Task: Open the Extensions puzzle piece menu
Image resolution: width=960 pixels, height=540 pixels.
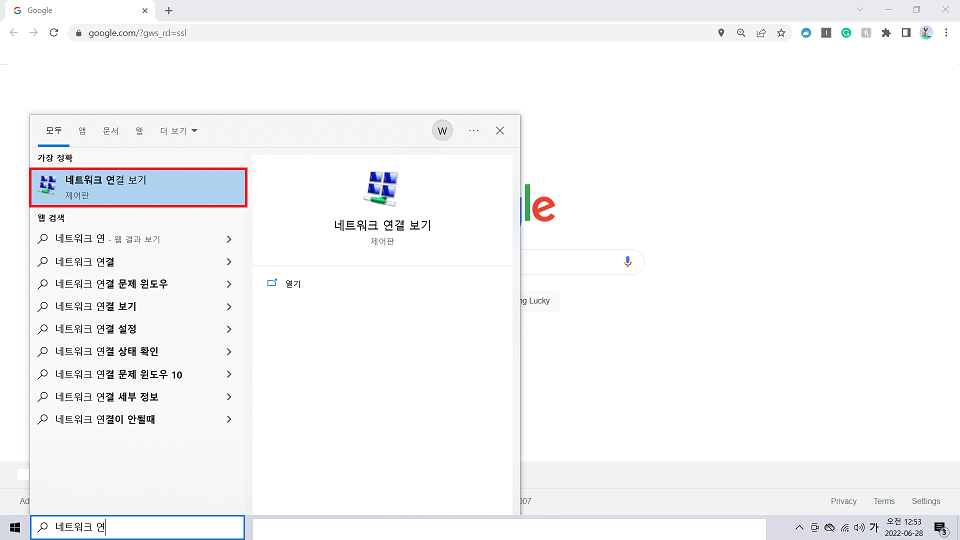Action: point(886,33)
